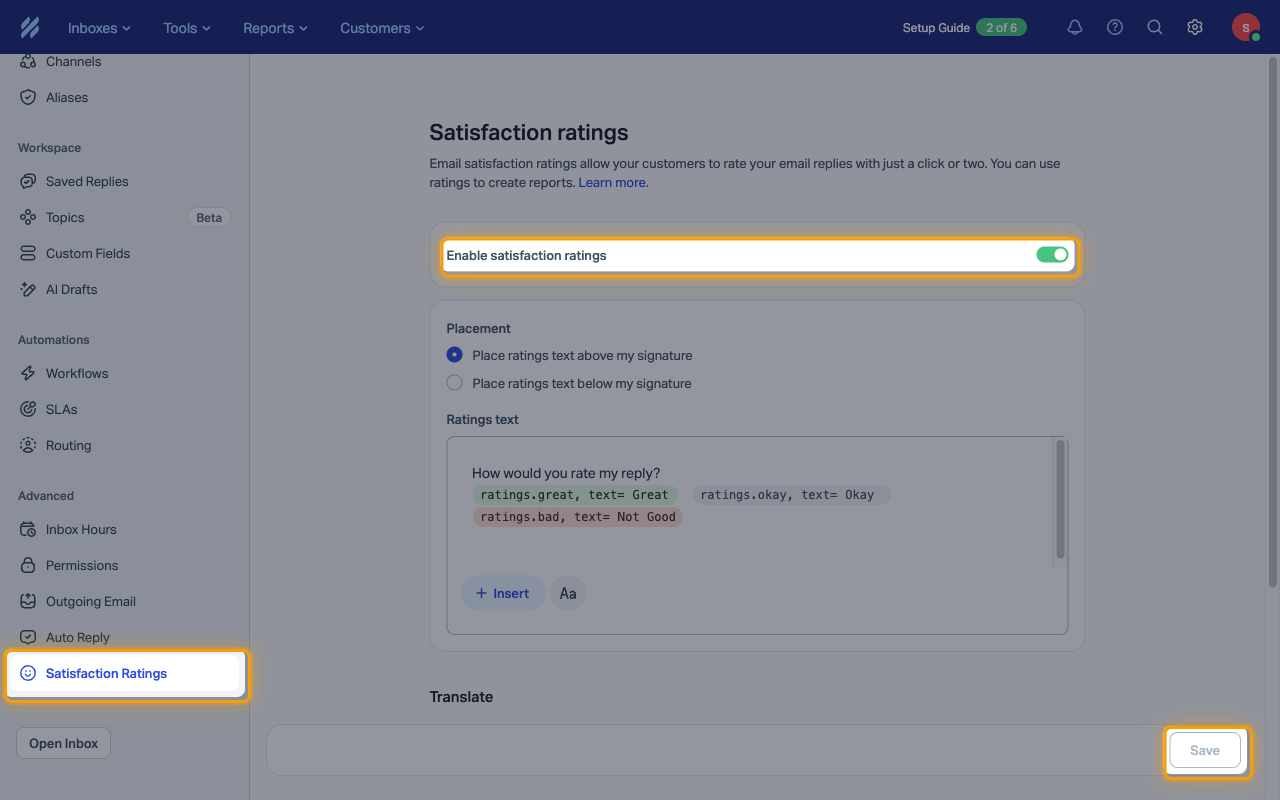Open the notifications bell
Viewport: 1280px width, 800px height.
click(1075, 28)
